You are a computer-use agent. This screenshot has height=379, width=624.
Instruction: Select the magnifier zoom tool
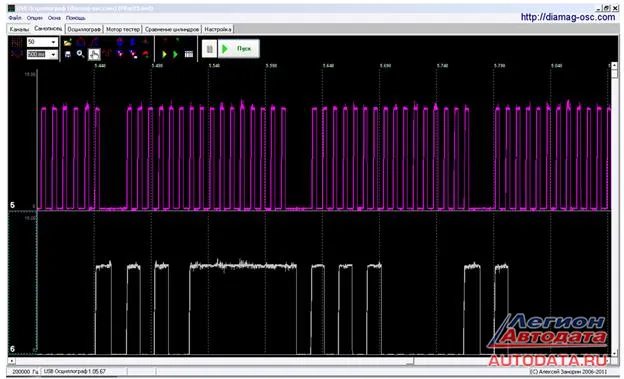coord(80,54)
